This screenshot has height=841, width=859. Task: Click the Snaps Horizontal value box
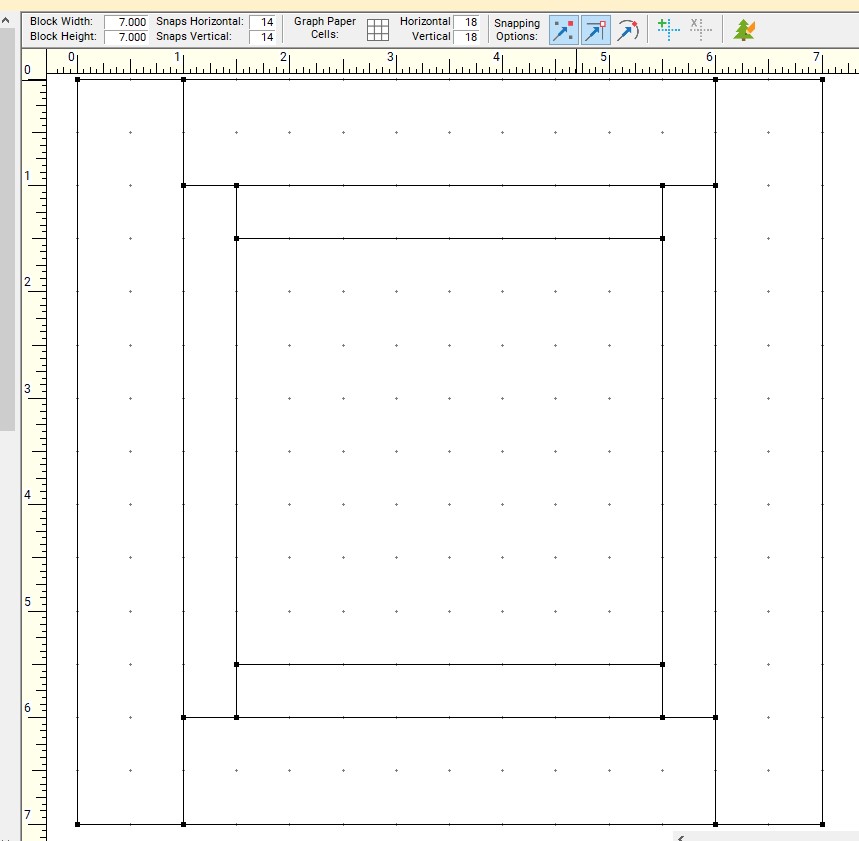click(x=262, y=22)
